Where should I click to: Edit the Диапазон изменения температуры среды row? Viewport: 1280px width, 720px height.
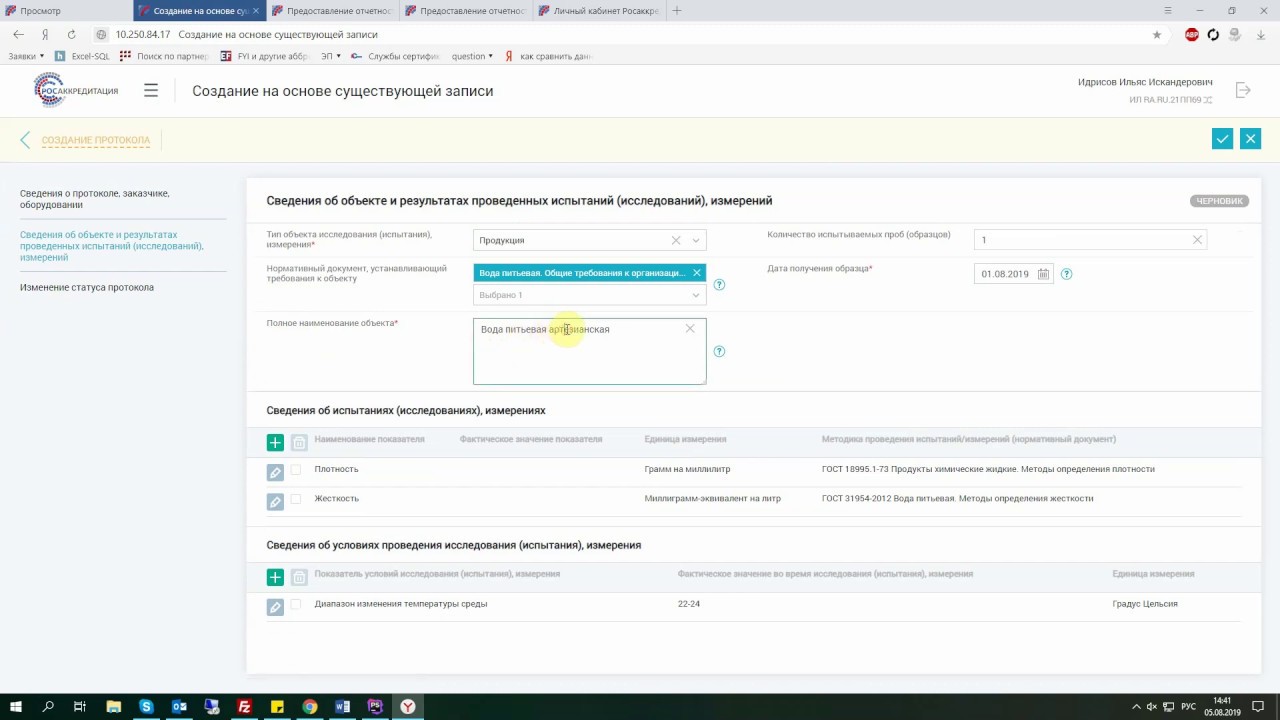(275, 607)
